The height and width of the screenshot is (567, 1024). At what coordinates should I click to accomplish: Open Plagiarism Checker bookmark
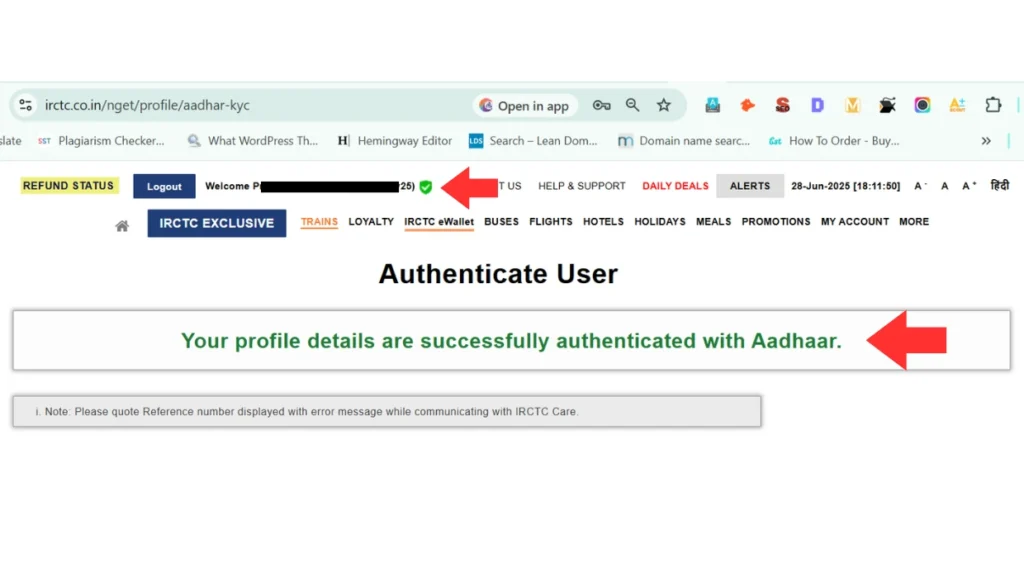click(101, 140)
